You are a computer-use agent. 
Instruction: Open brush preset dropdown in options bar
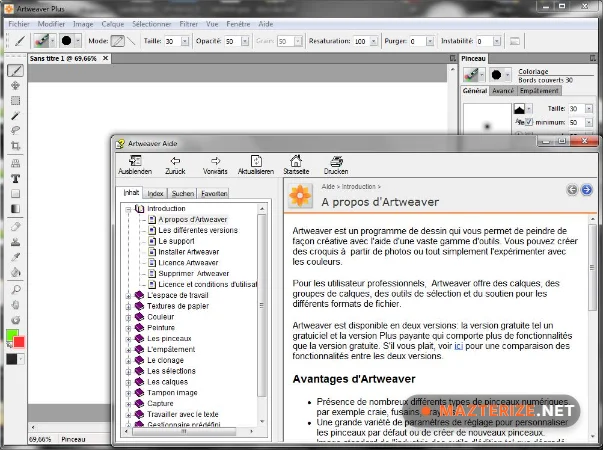pyautogui.click(x=52, y=41)
